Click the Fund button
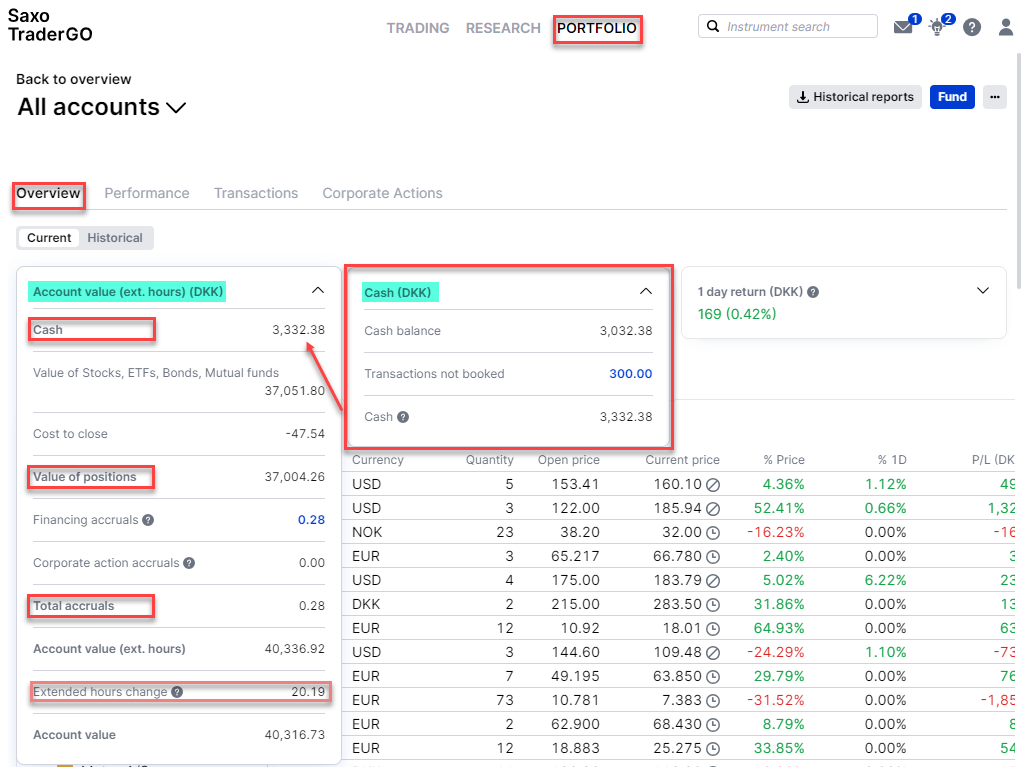Viewport: 1022px width, 769px height. pos(952,97)
